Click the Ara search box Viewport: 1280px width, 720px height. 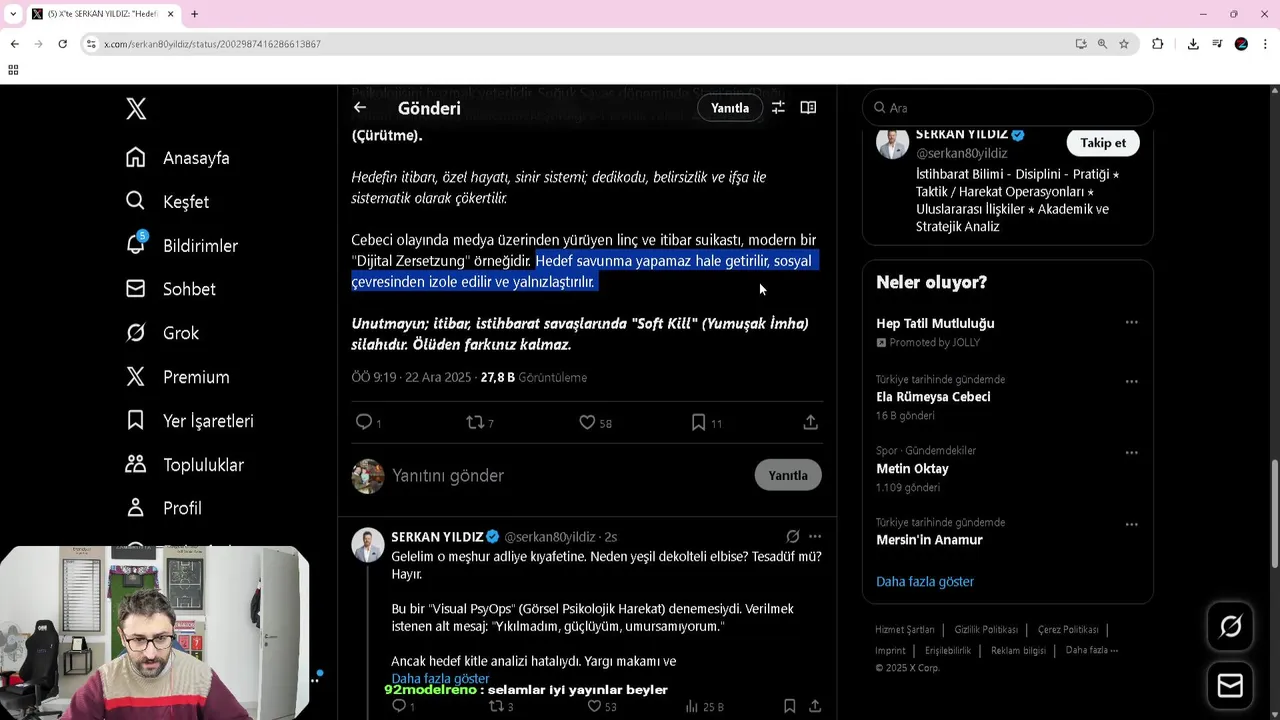click(1008, 108)
